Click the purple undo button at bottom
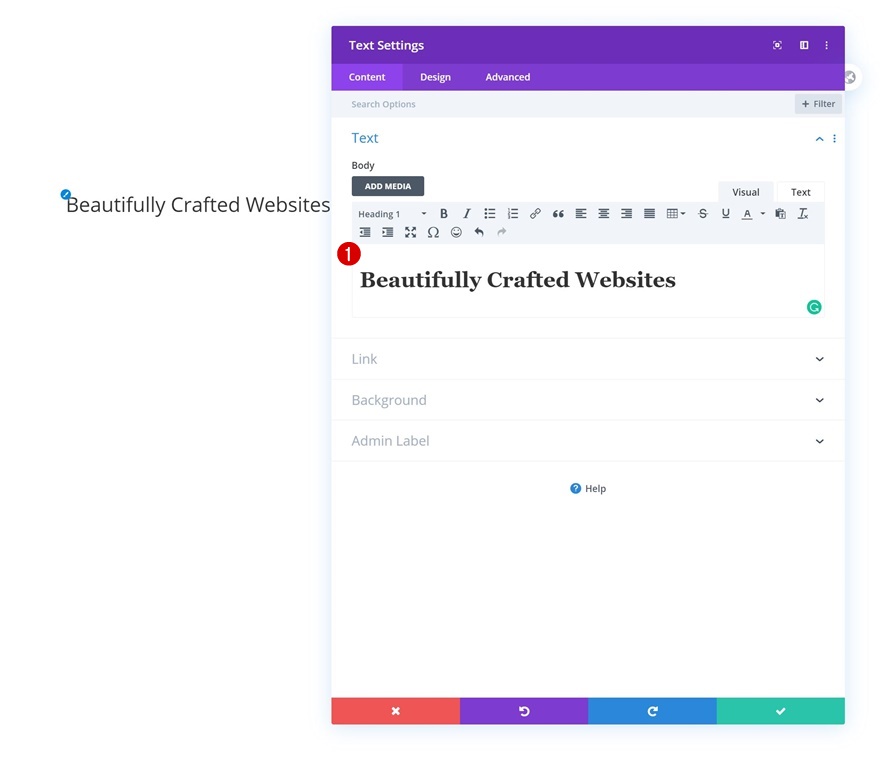 pyautogui.click(x=524, y=711)
